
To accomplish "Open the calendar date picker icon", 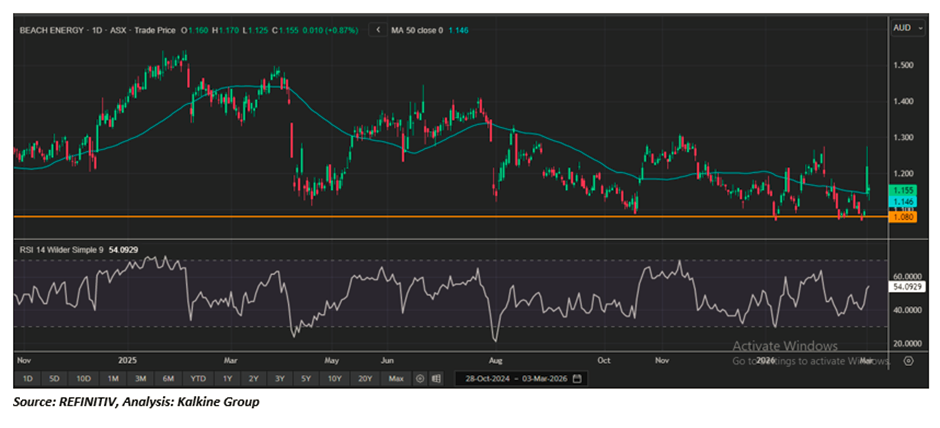I will (x=577, y=379).
